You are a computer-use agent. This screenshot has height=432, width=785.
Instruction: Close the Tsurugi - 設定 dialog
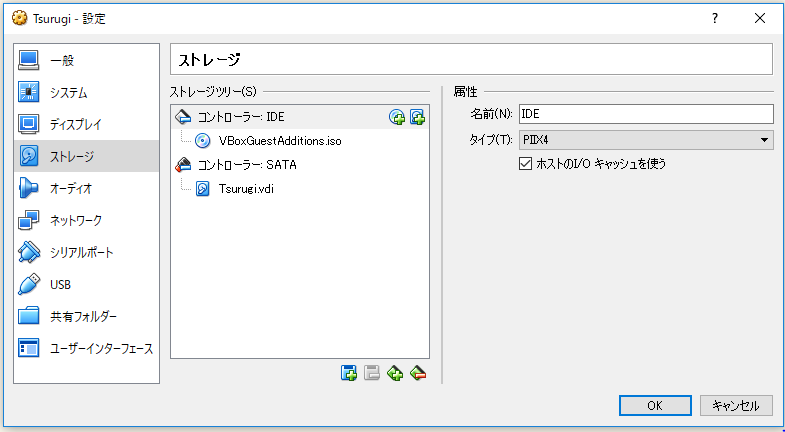click(759, 19)
